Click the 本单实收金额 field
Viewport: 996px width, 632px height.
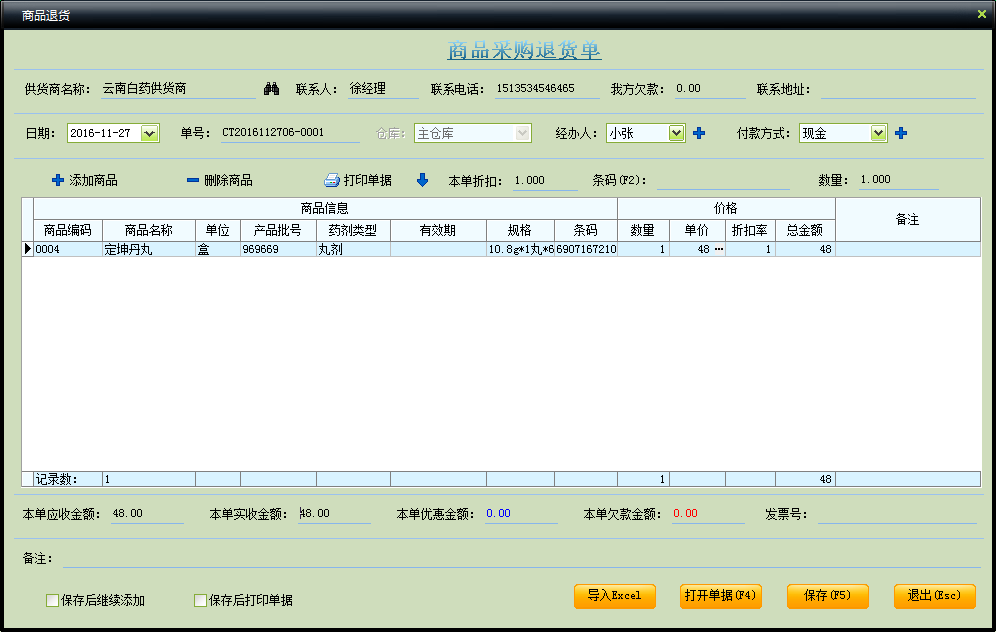334,514
